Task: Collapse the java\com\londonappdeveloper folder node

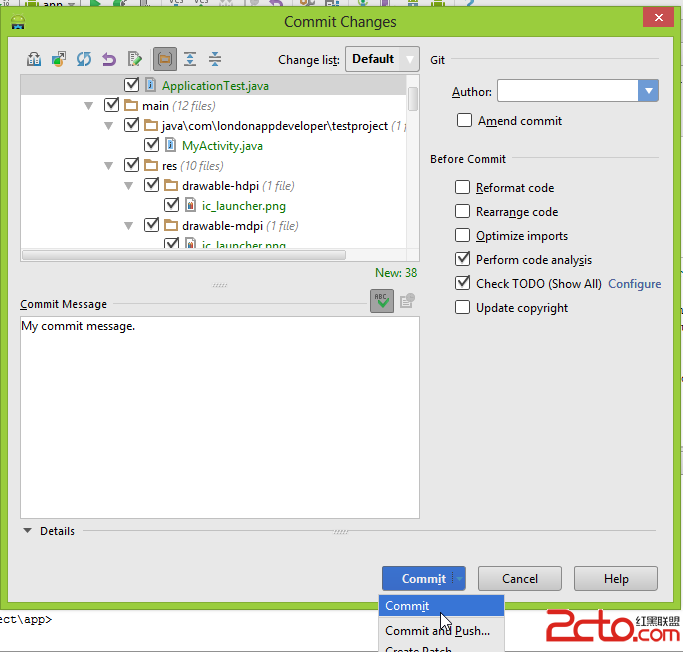Action: coord(108,126)
